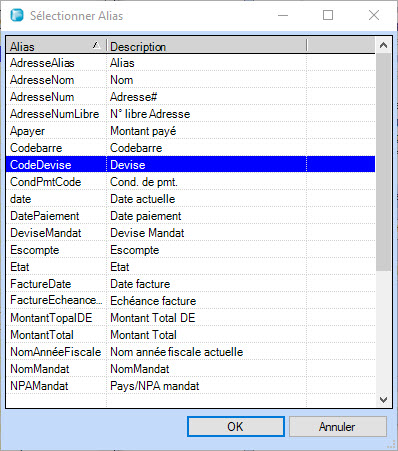Select the AdresseAlias row
Screen dimensions: 398x451
190,63
